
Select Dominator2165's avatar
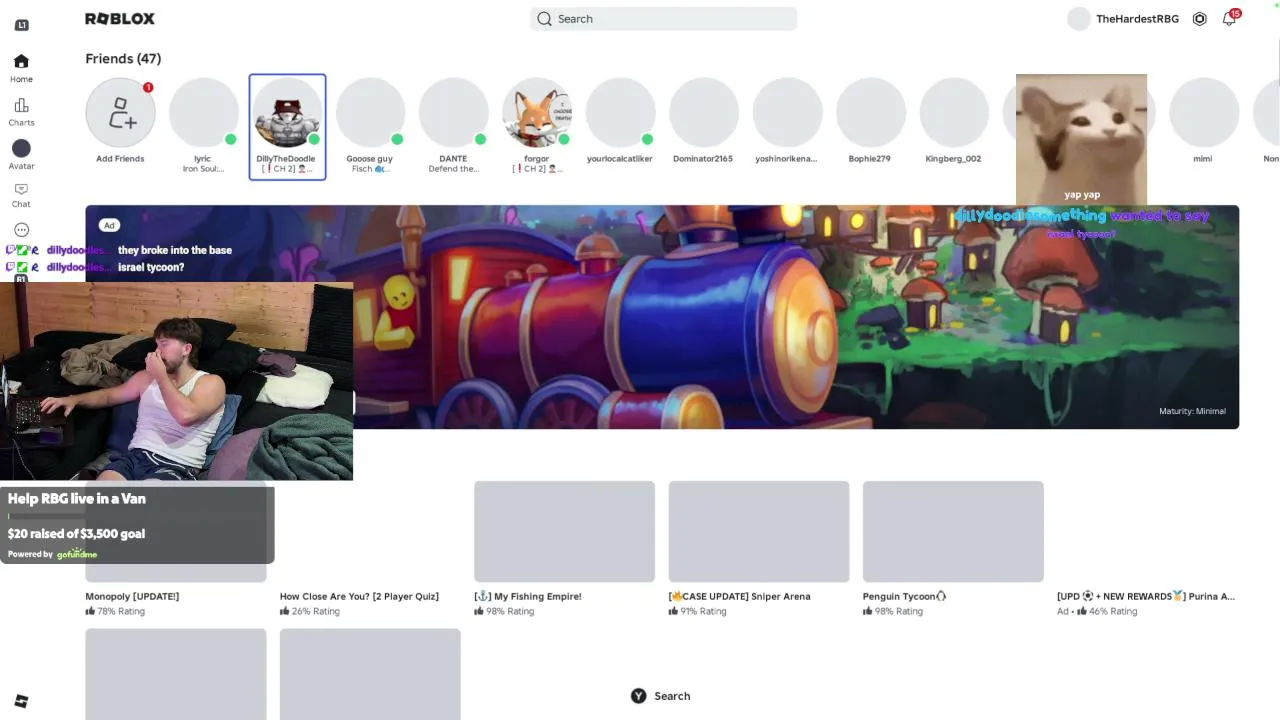[x=703, y=113]
